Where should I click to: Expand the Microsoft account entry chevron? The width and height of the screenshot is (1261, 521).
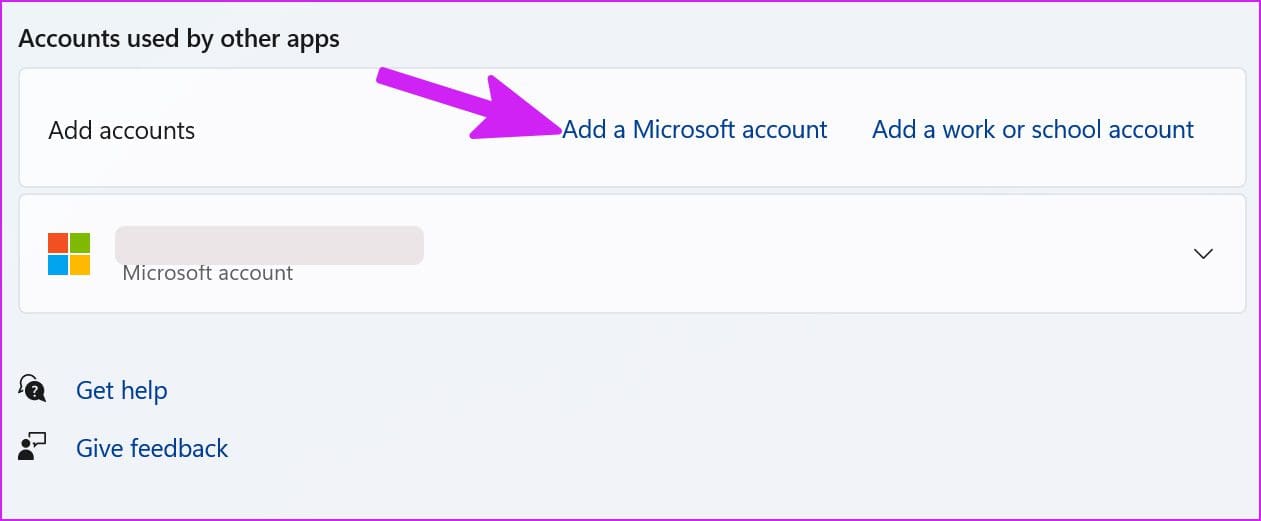(1204, 254)
